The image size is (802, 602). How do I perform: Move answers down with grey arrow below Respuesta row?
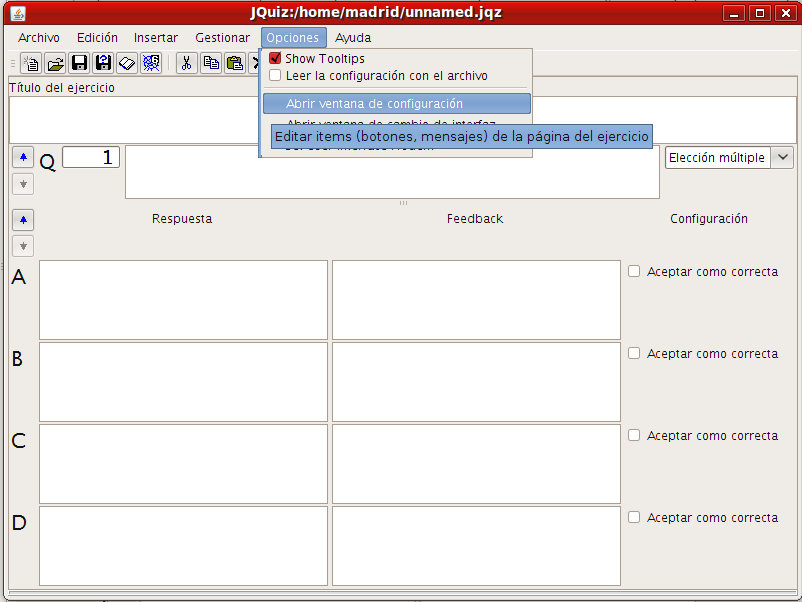point(23,246)
